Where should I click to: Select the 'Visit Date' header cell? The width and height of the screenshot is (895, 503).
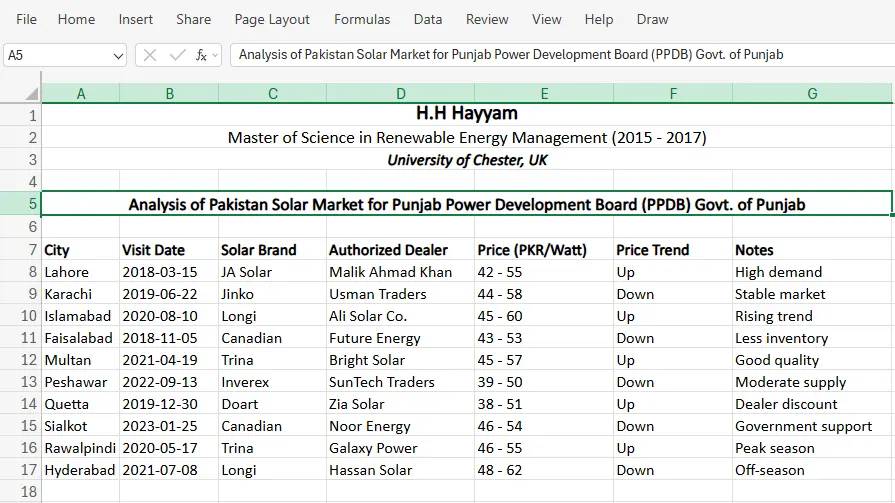point(169,250)
